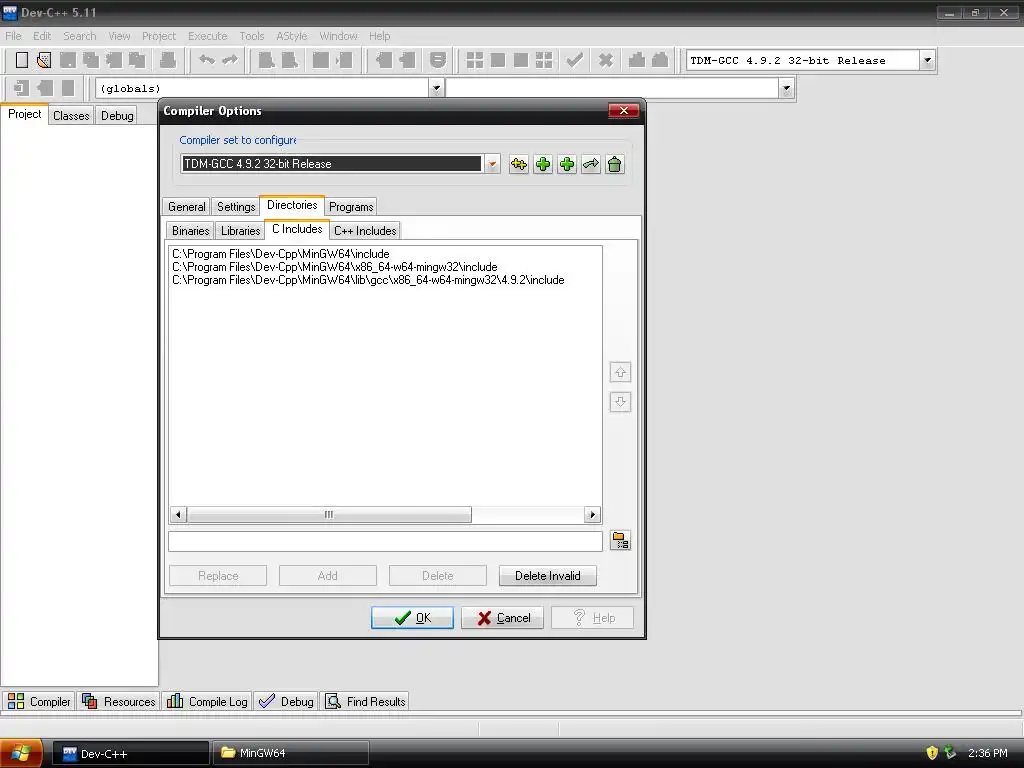Viewport: 1024px width, 768px height.
Task: Click the greyed Replace button
Action: click(218, 575)
